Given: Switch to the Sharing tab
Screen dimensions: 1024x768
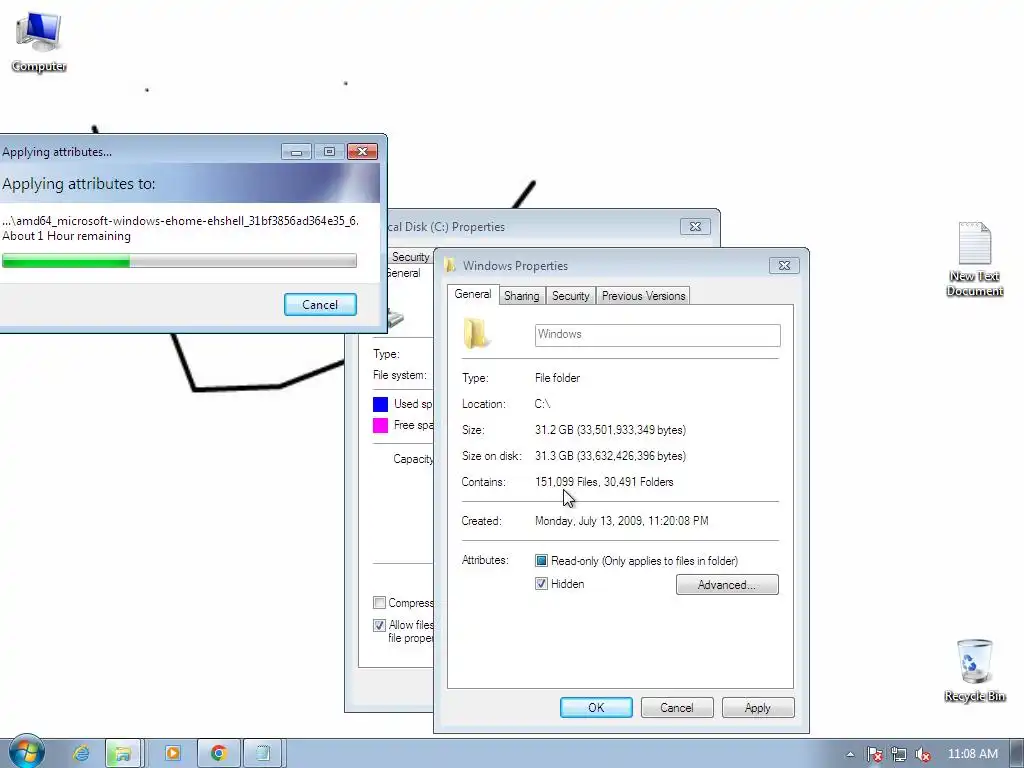Looking at the screenshot, I should pos(522,296).
